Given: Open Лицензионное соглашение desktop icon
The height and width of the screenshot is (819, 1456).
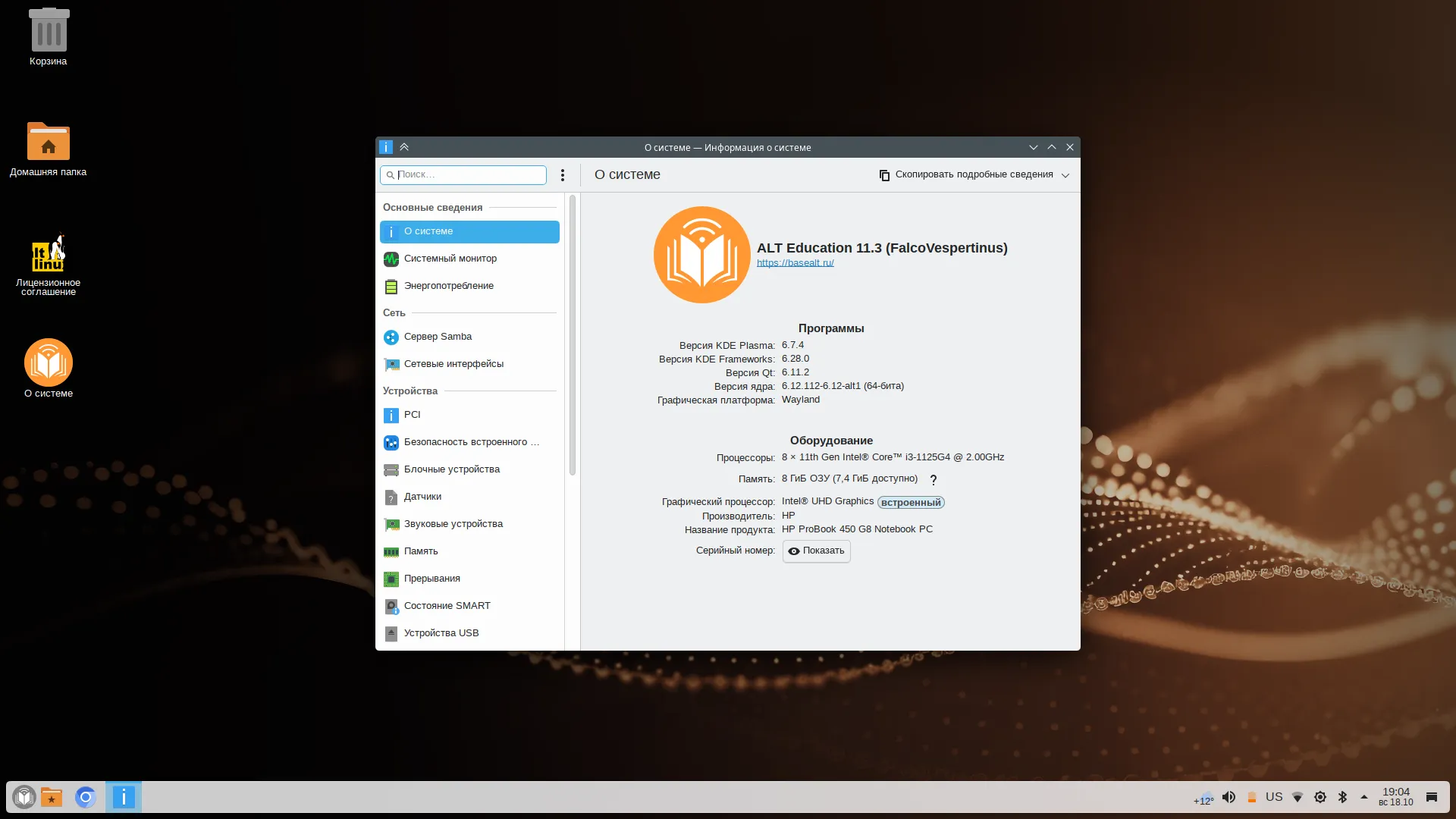Looking at the screenshot, I should 49,264.
